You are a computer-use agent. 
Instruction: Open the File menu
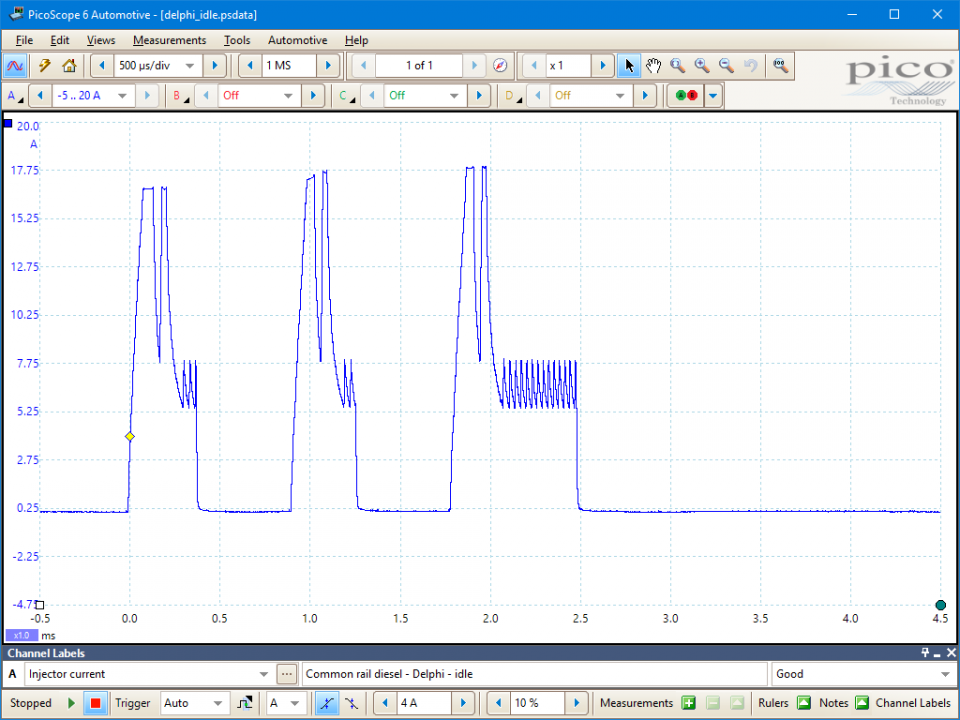pos(24,40)
